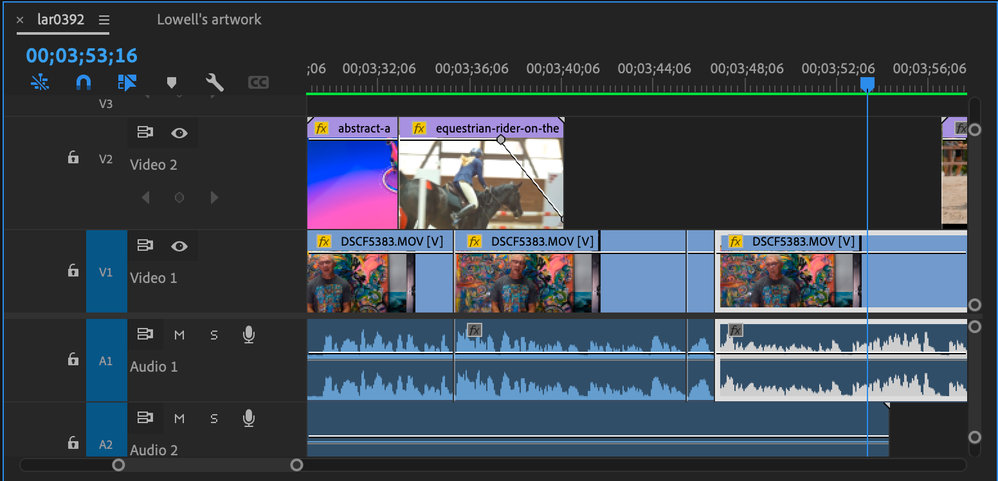Click vertical video tracks zoom handle top
This screenshot has height=481, width=998.
tap(974, 130)
